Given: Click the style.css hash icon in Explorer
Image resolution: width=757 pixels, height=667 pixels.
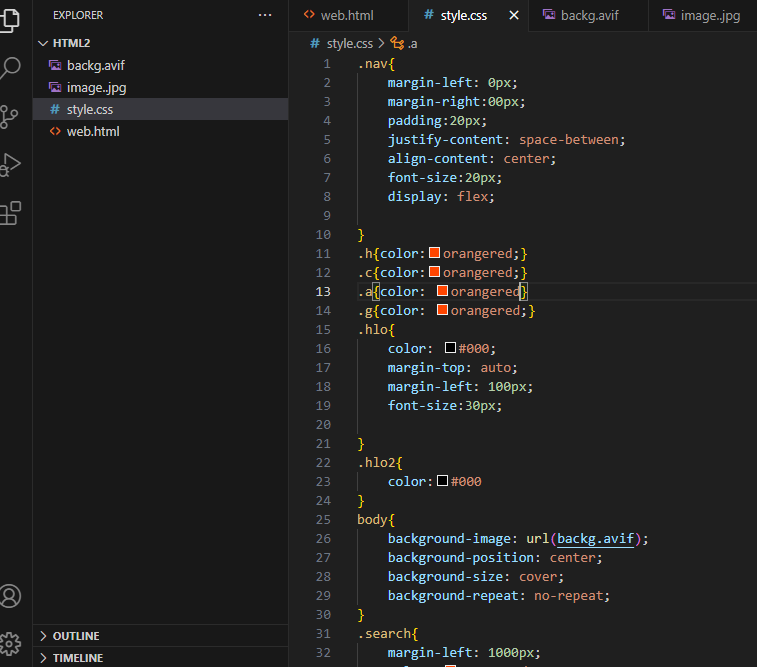Looking at the screenshot, I should coord(55,110).
